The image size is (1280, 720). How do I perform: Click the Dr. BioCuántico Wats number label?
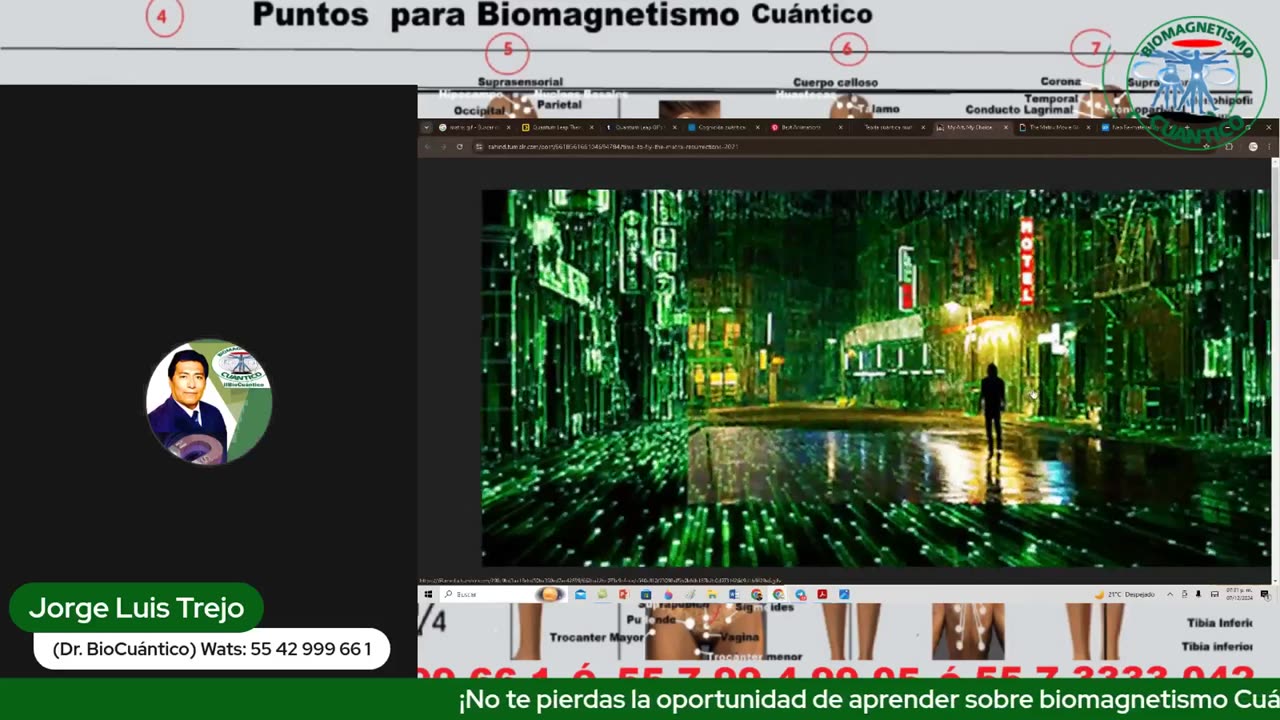(212, 649)
